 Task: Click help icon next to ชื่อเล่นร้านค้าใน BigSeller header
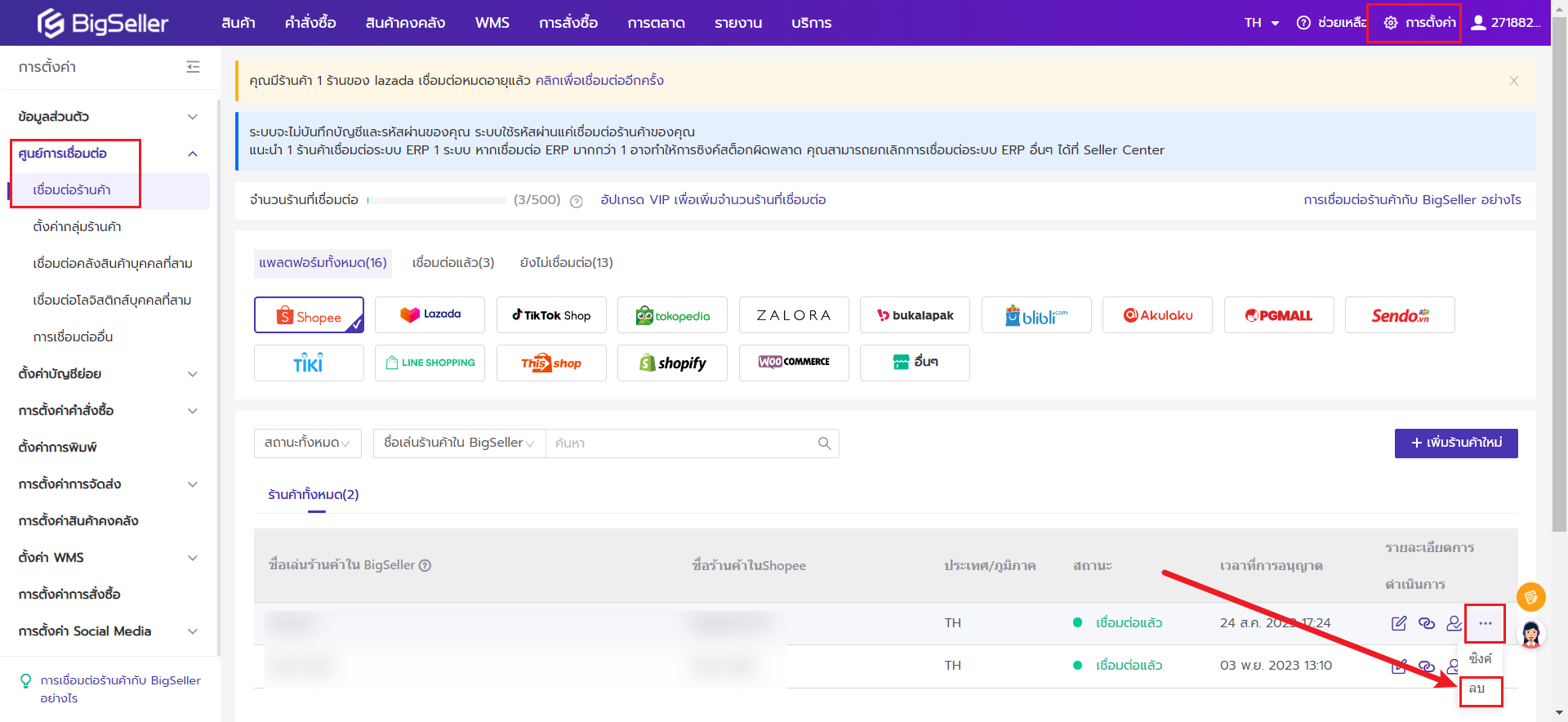(425, 565)
